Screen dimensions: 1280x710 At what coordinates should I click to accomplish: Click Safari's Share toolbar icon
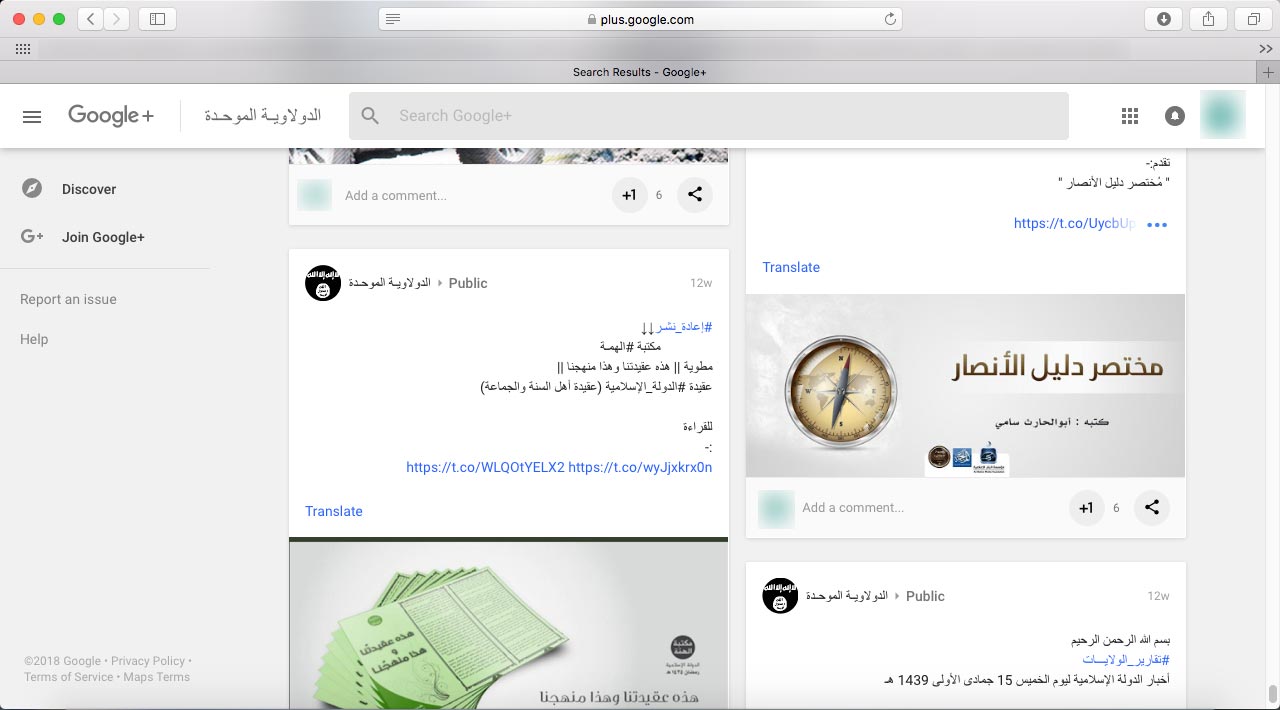pos(1208,19)
